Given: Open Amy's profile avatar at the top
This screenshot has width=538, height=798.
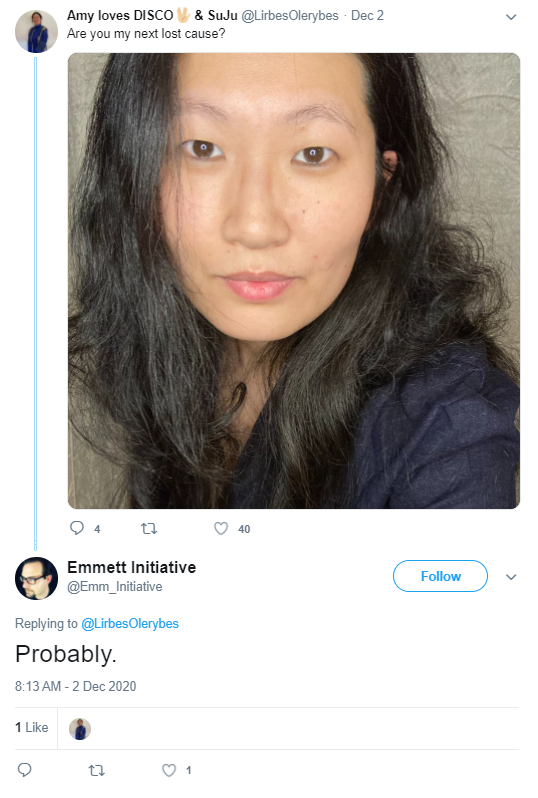Looking at the screenshot, I should pos(36,32).
